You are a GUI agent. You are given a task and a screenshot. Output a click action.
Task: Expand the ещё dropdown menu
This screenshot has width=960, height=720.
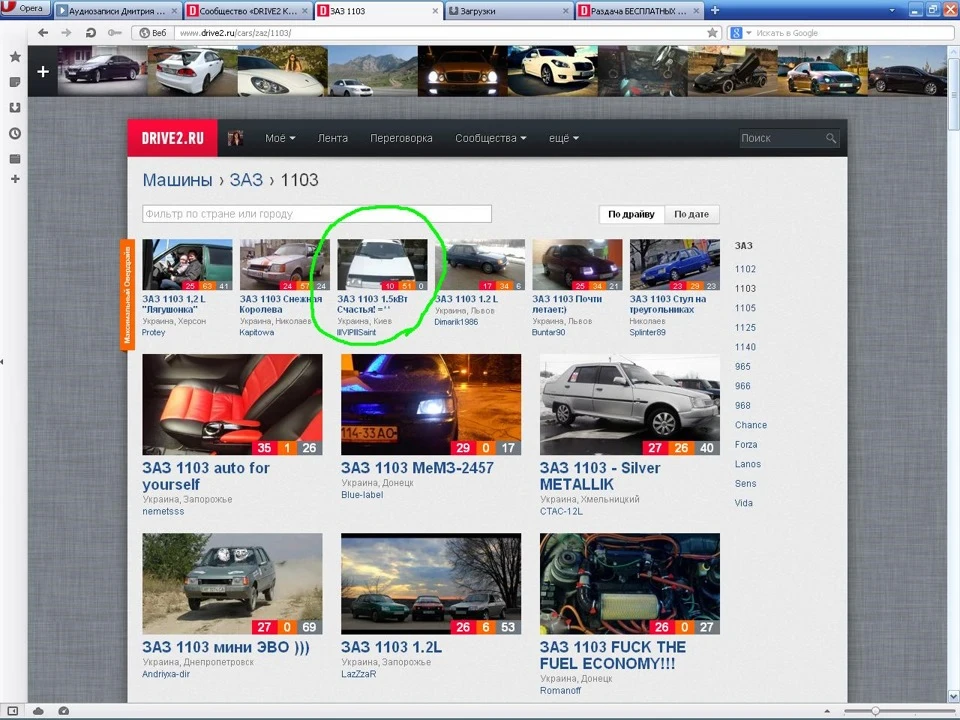pyautogui.click(x=563, y=138)
